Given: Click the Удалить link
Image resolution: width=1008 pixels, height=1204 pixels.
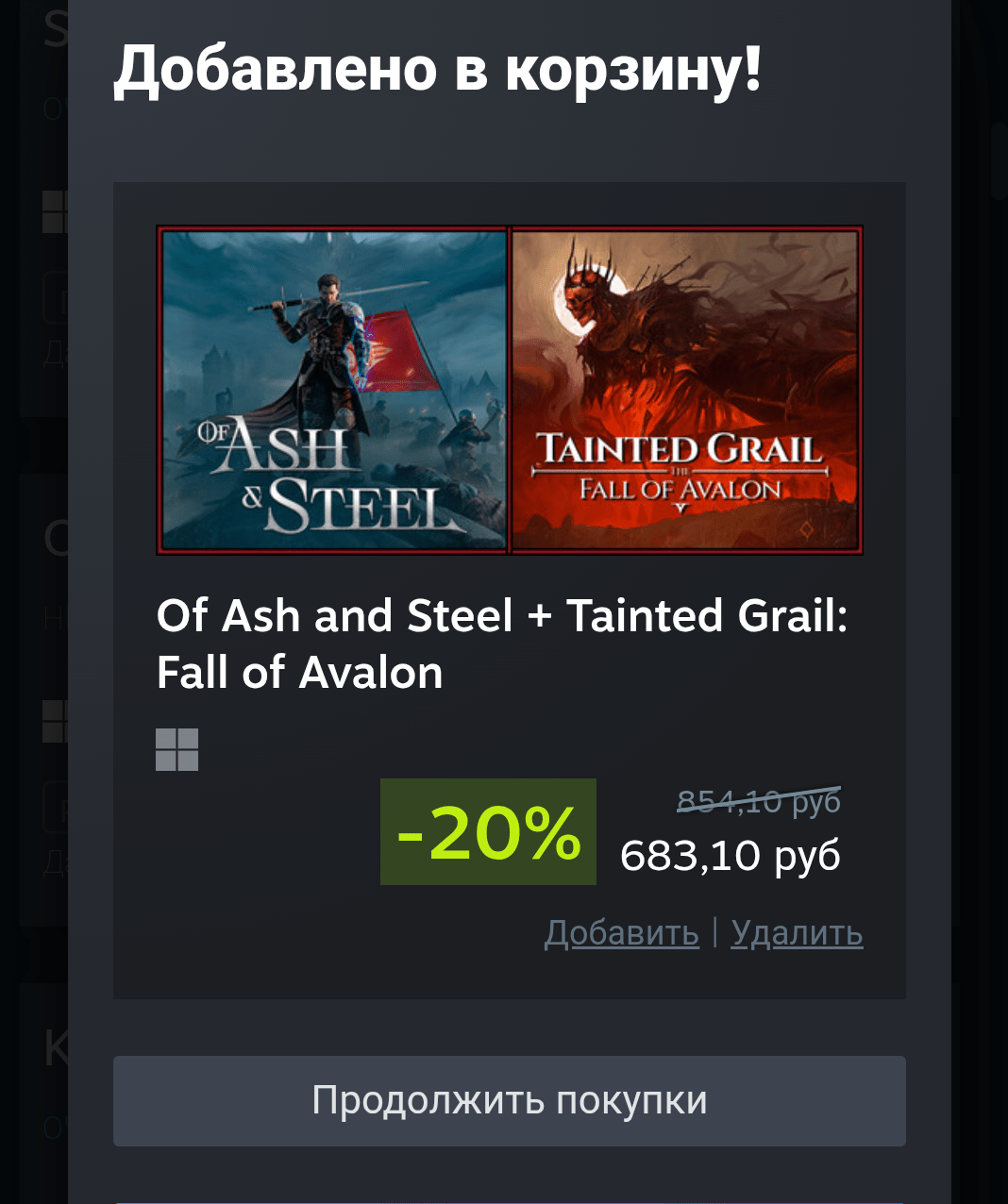Looking at the screenshot, I should 797,932.
